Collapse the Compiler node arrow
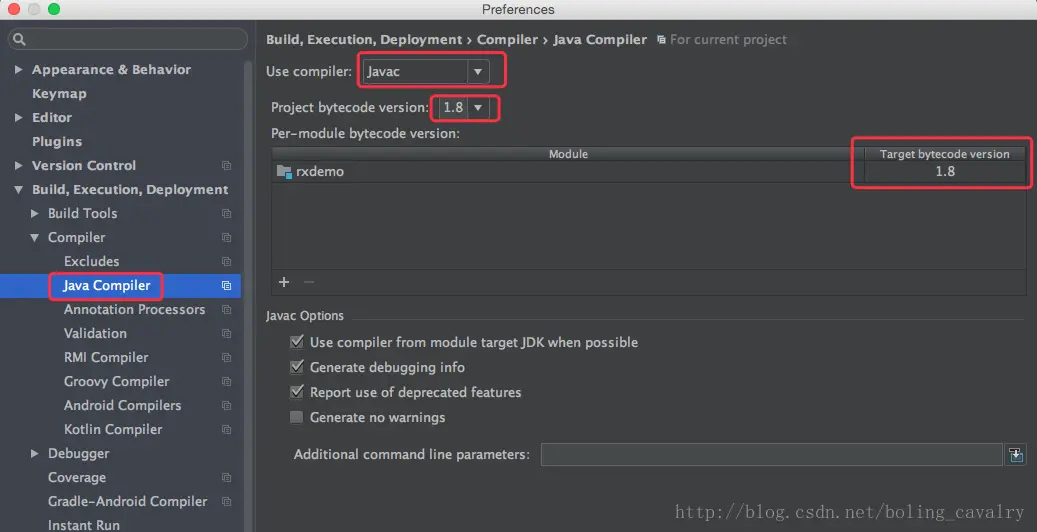The width and height of the screenshot is (1037, 532). point(34,238)
